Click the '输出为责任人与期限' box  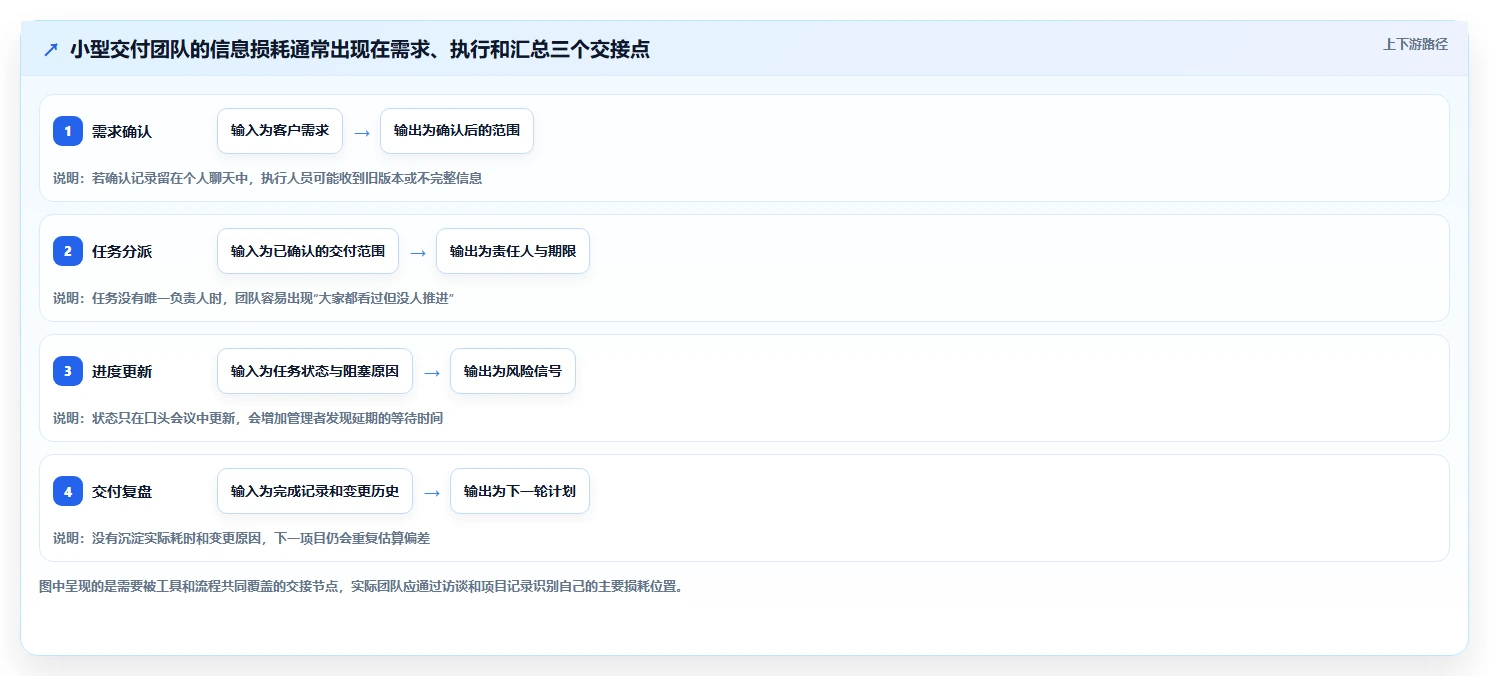[513, 251]
